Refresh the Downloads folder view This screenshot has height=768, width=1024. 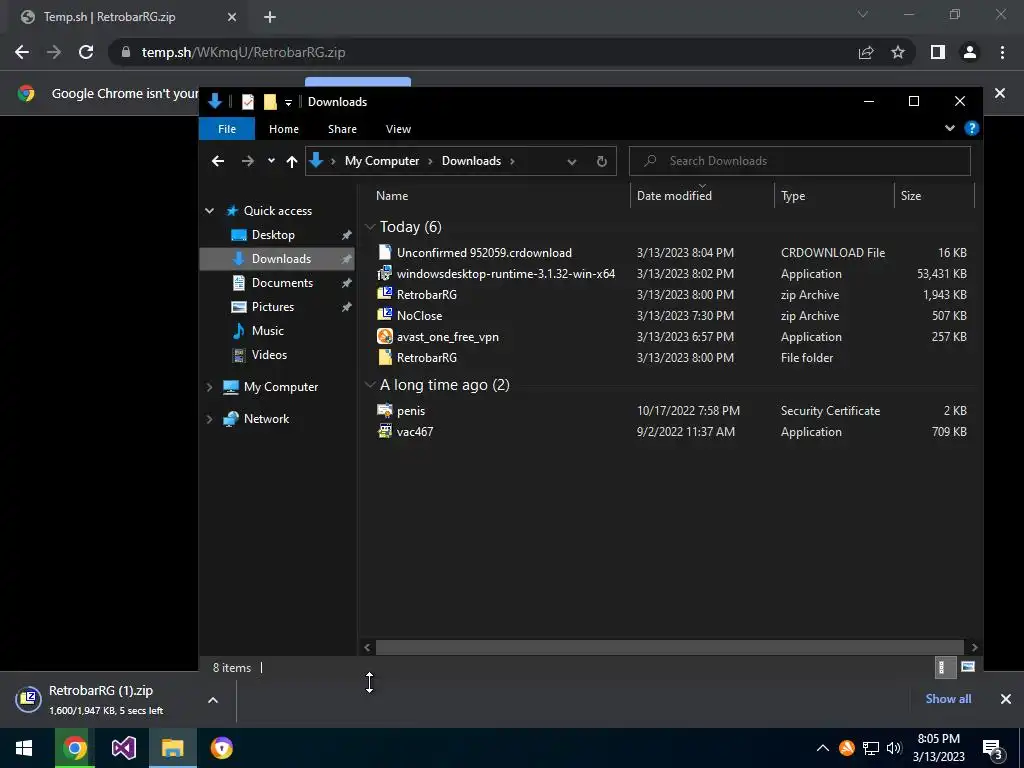601,161
